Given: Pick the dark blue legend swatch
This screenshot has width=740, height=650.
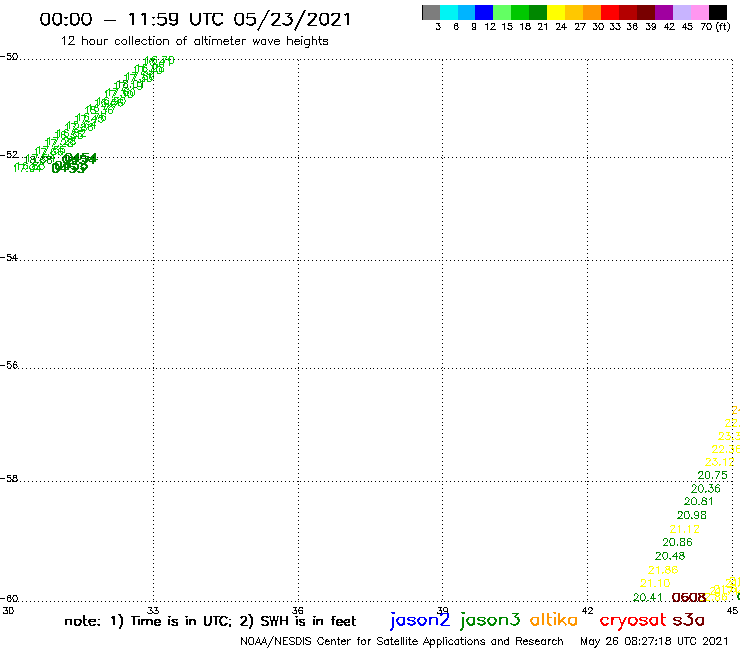Looking at the screenshot, I should 484,13.
